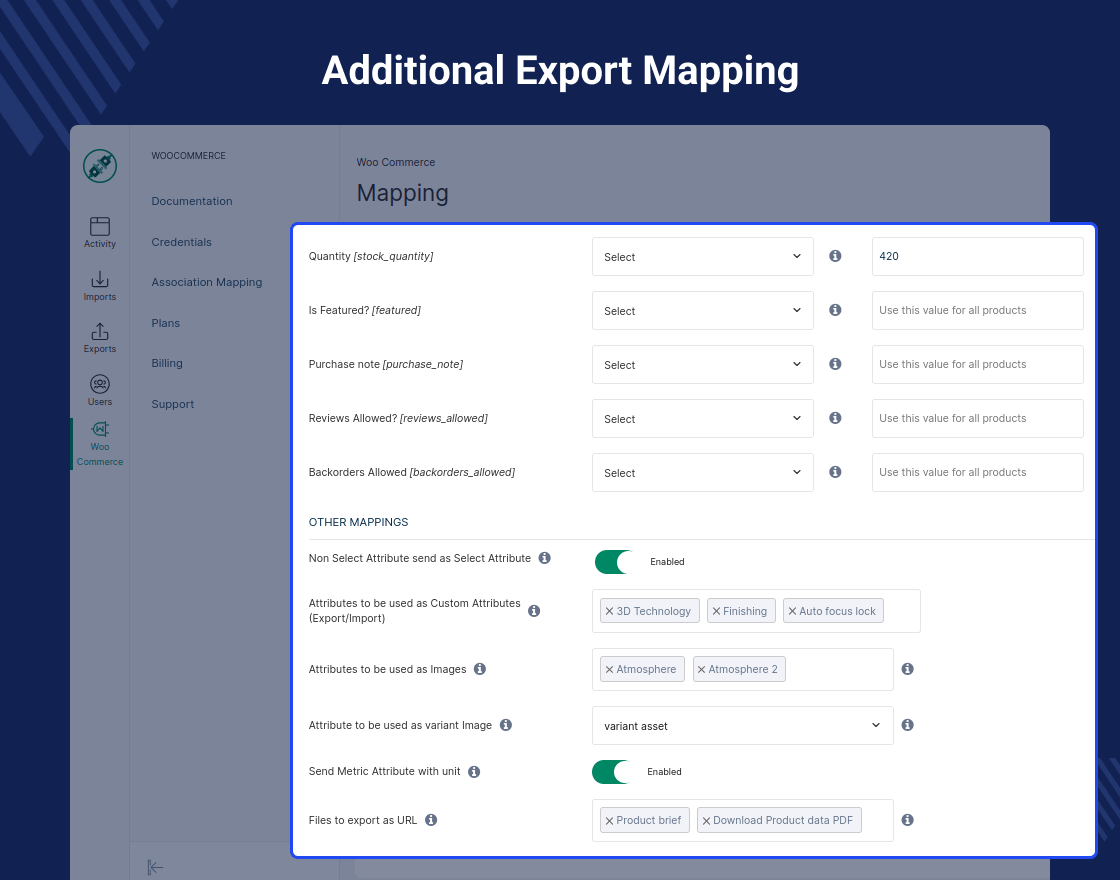Open the Quantity Select dropdown
Screen dimensions: 1120x880
703,256
